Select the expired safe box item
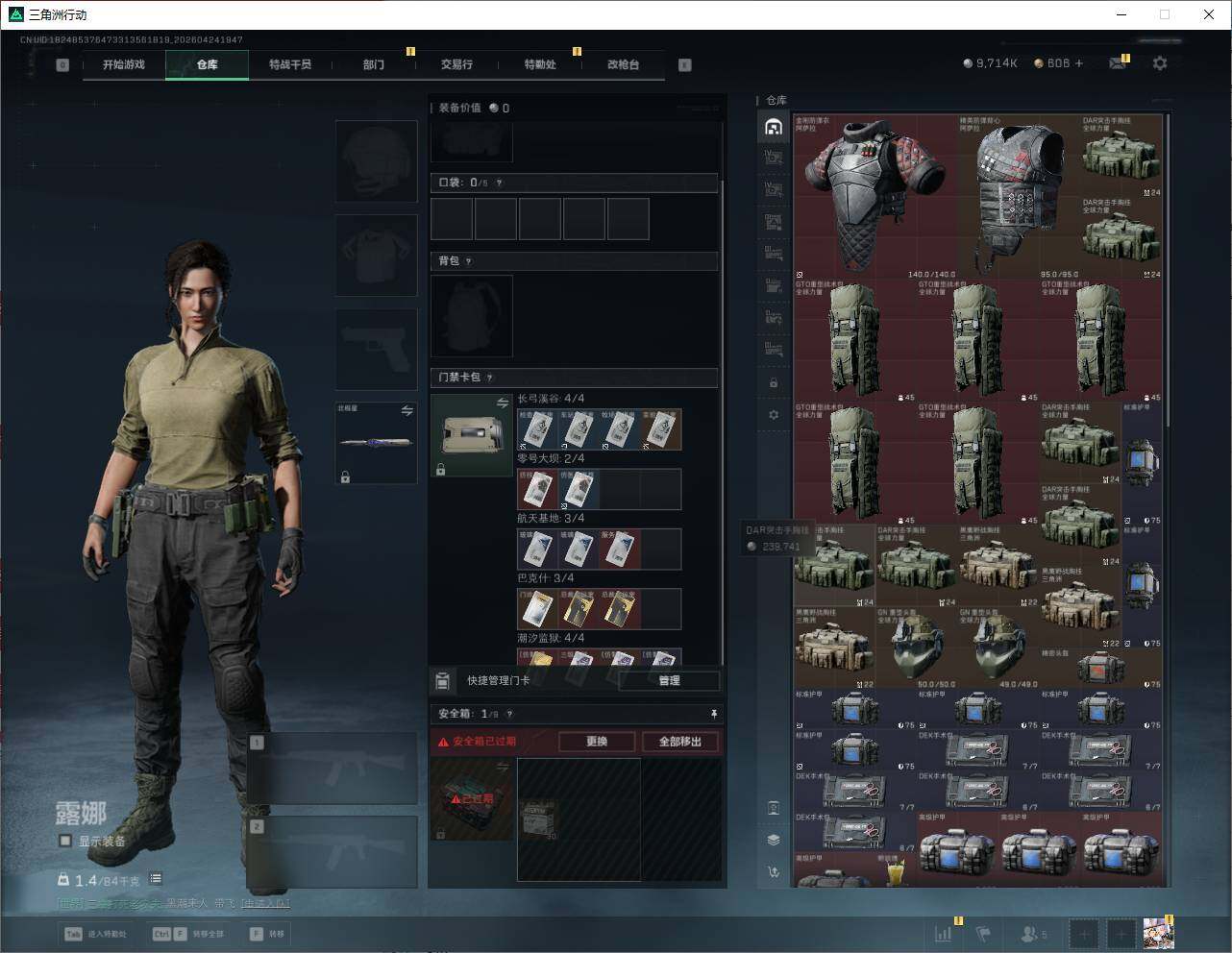 coord(471,799)
